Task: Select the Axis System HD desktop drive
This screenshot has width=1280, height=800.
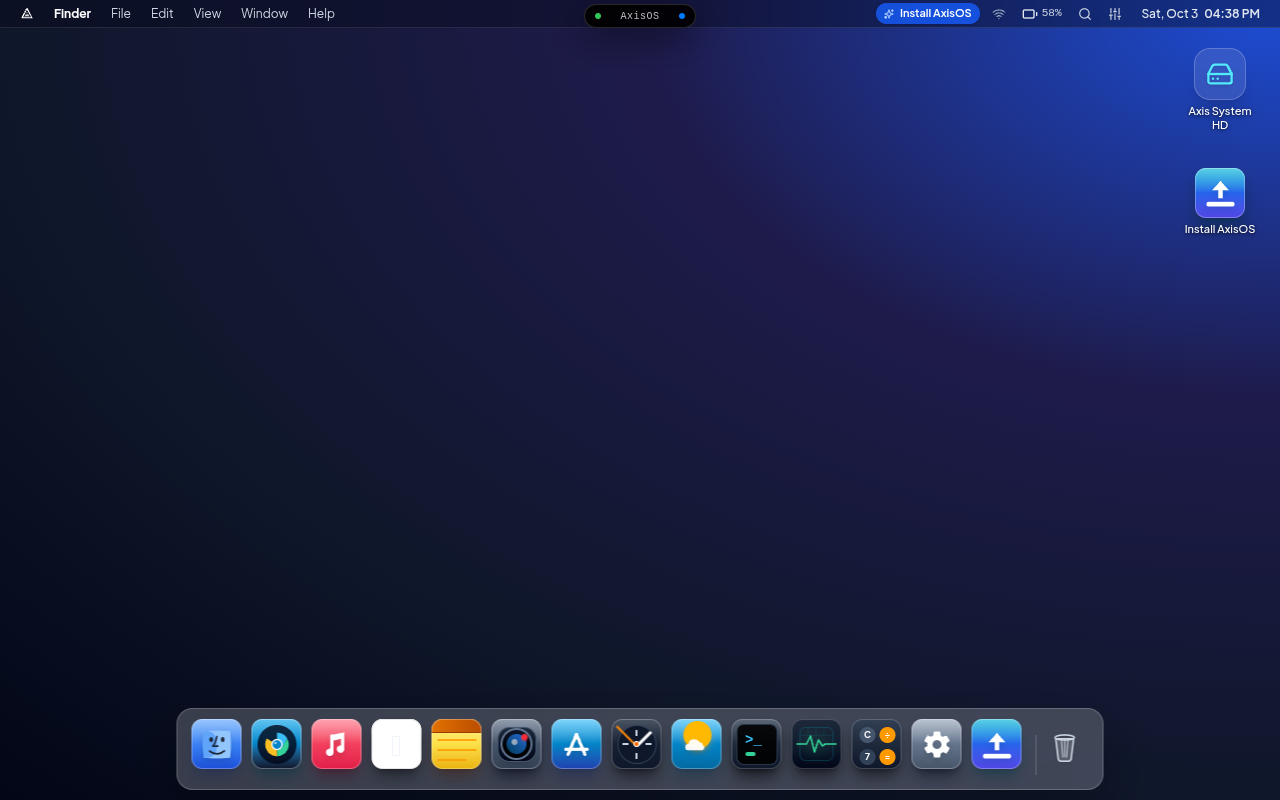Action: [1220, 90]
